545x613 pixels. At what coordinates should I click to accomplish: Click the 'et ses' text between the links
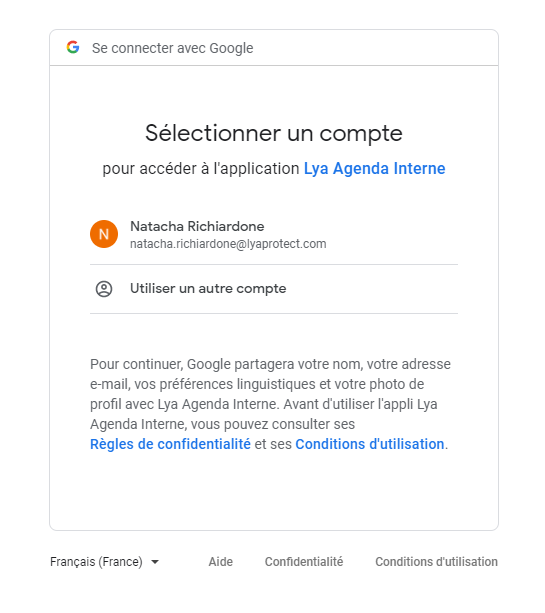pyautogui.click(x=273, y=444)
